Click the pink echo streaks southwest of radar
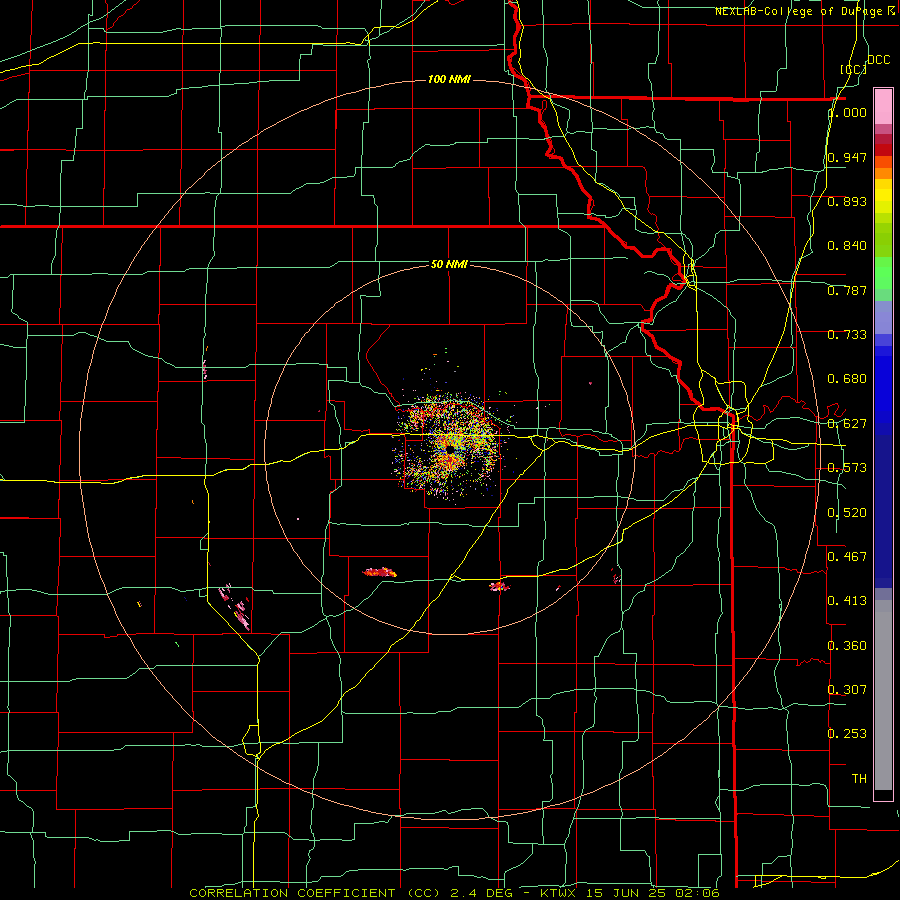 tap(235, 606)
